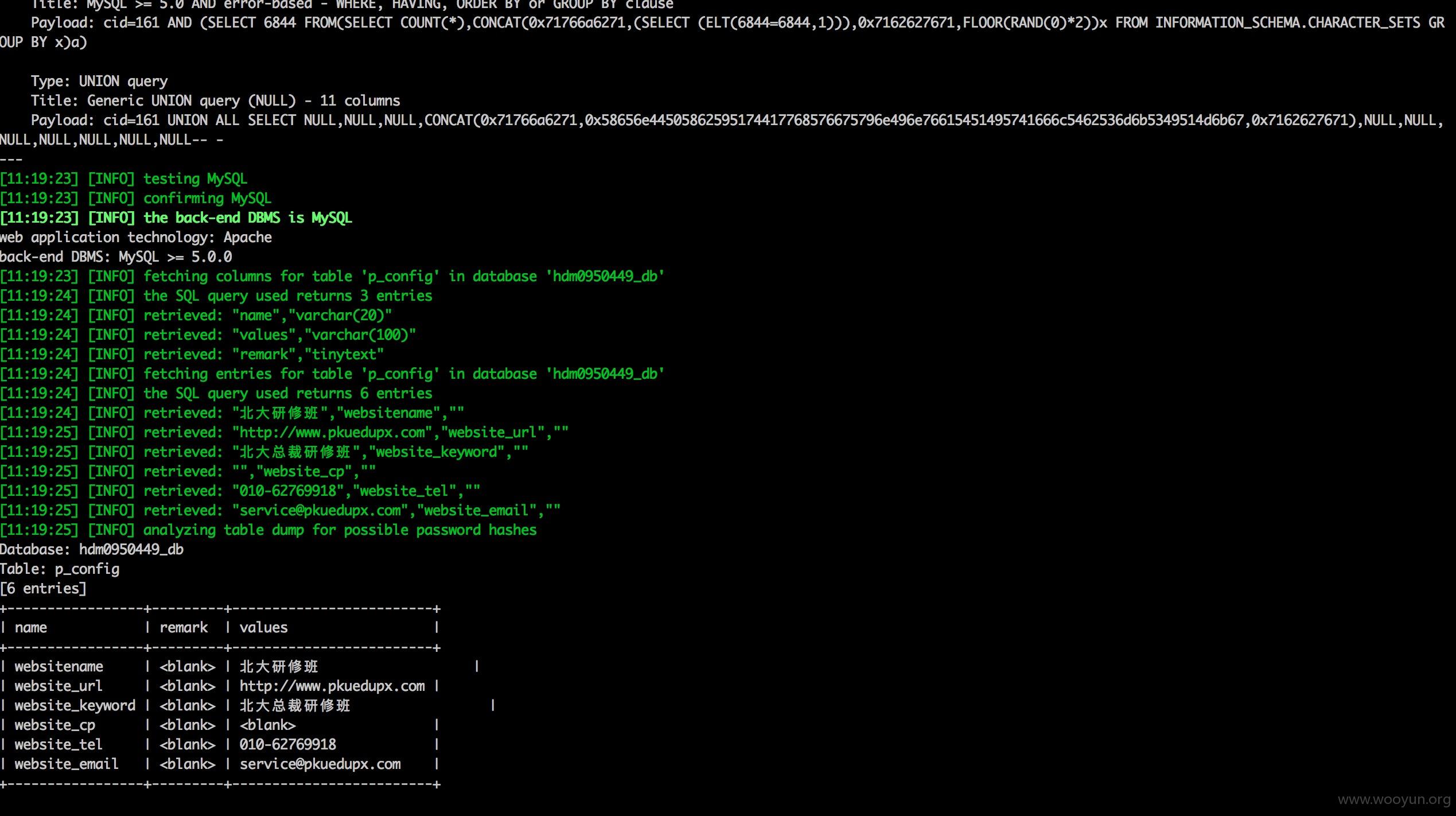The image size is (1456, 816).
Task: Click 'SQL query used returns 3 entries' line
Action: point(216,296)
